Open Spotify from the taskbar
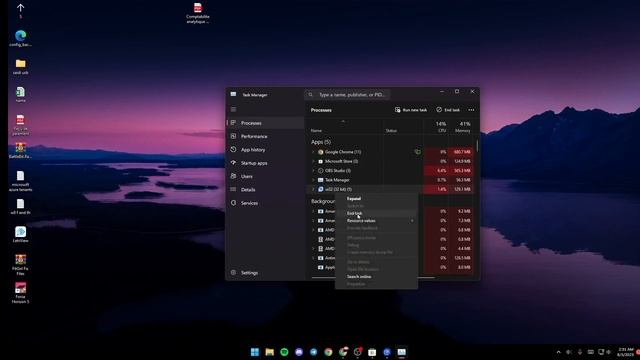The width and height of the screenshot is (640, 360). click(x=284, y=352)
